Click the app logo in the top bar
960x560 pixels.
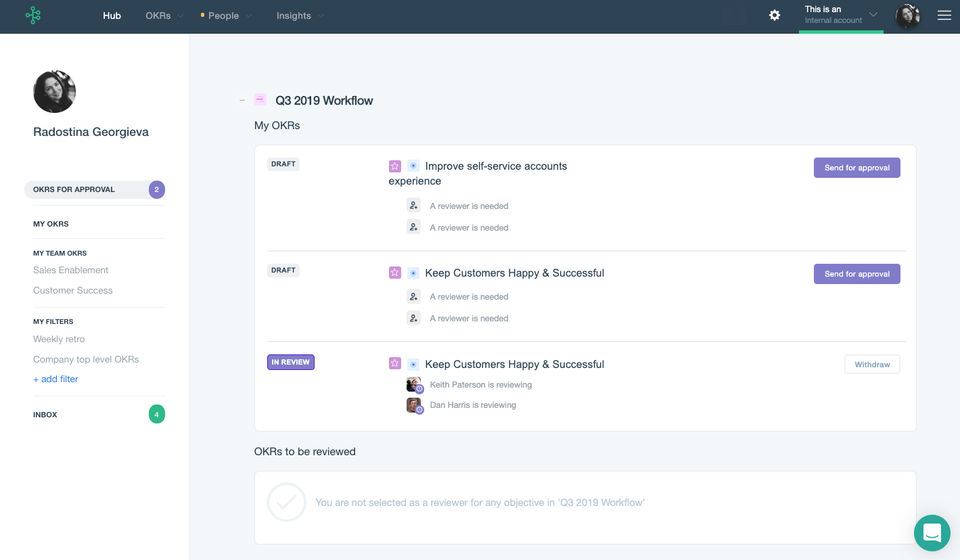33,16
